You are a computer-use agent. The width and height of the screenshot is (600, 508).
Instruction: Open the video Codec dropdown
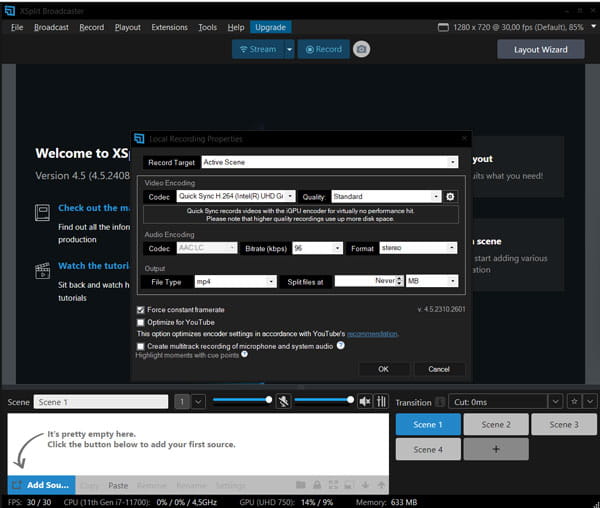(236, 196)
